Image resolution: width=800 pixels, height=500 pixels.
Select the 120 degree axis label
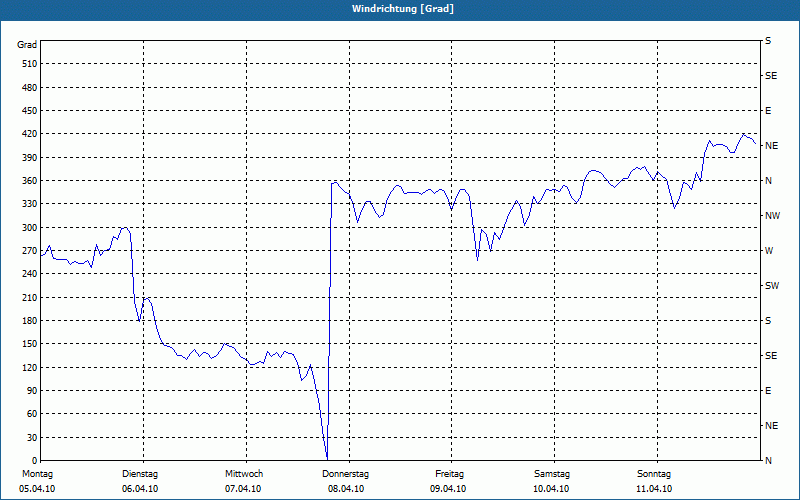tap(30, 367)
